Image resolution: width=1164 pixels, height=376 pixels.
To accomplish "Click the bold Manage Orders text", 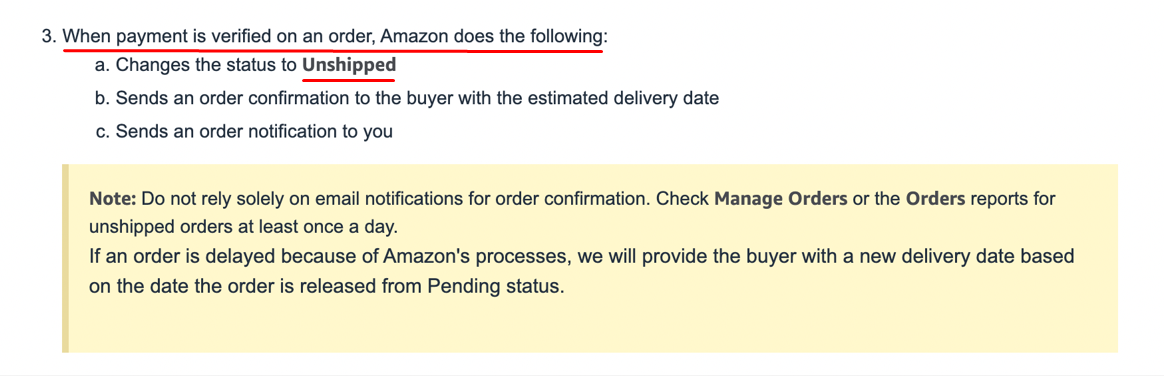I will coord(781,199).
